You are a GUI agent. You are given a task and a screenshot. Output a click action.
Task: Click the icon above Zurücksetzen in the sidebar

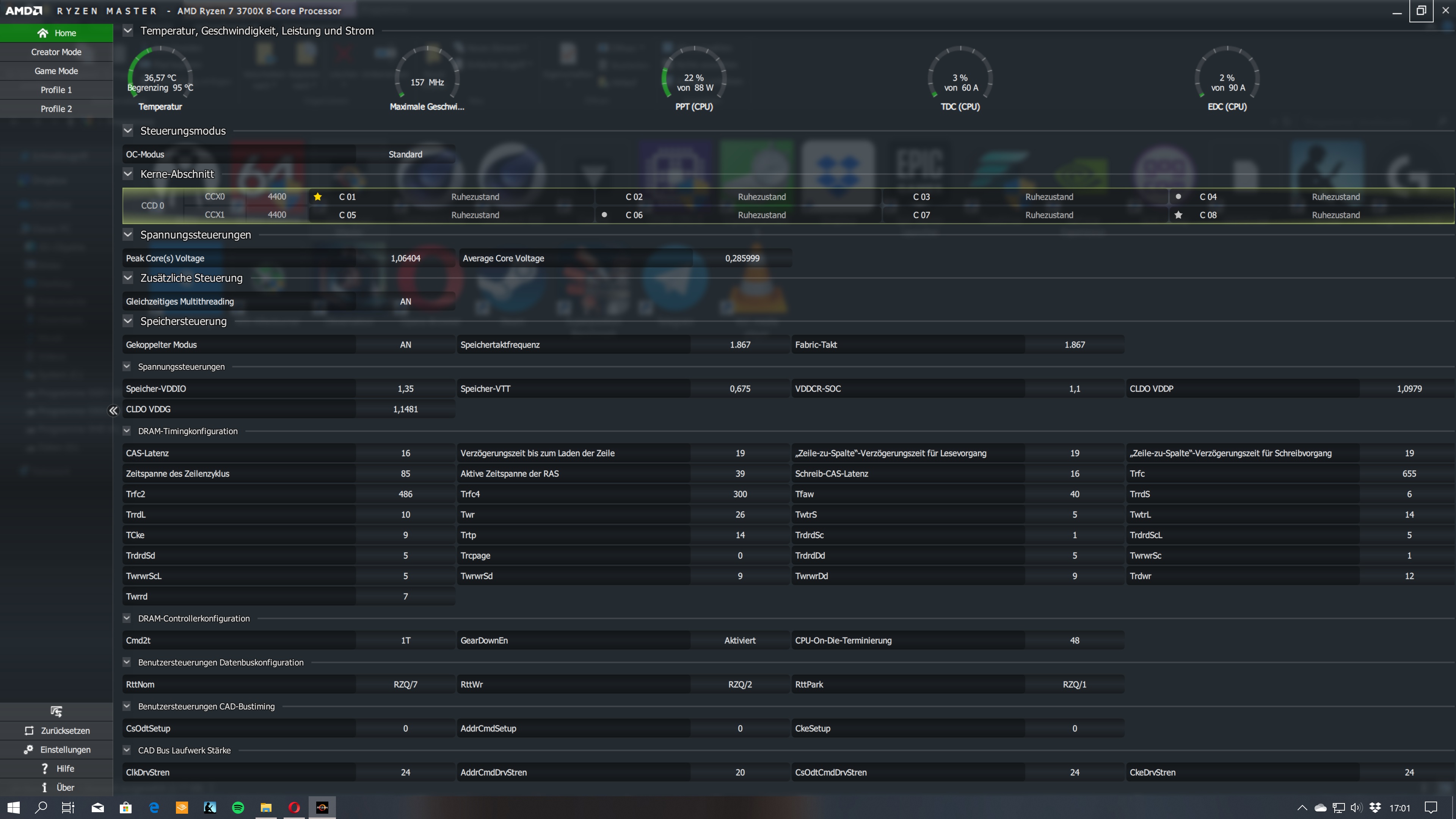click(56, 711)
